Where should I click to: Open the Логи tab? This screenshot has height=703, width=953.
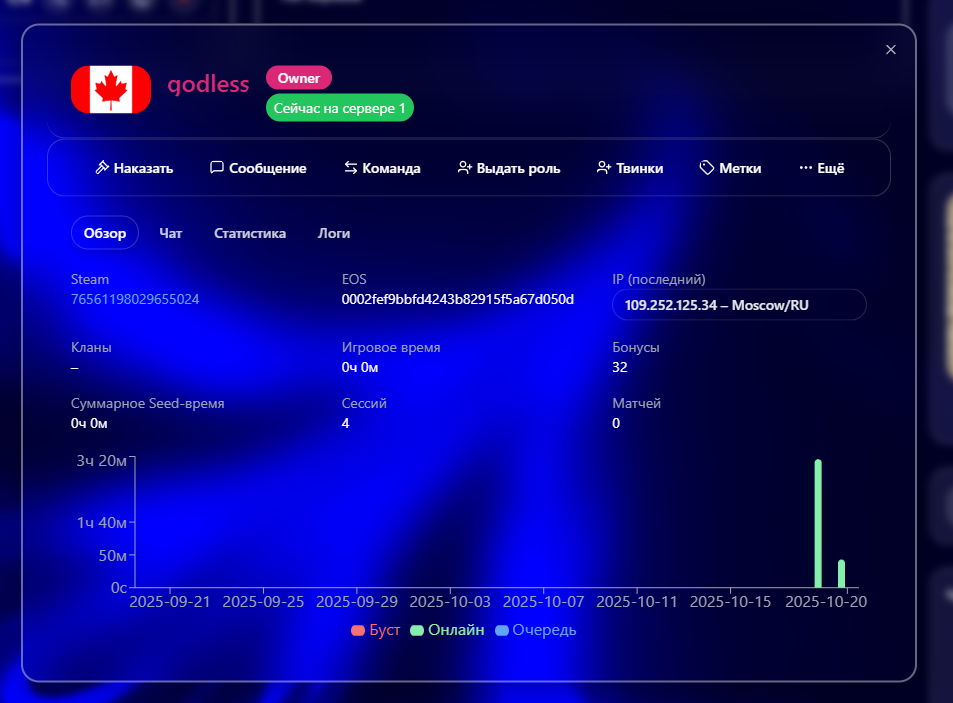click(333, 232)
